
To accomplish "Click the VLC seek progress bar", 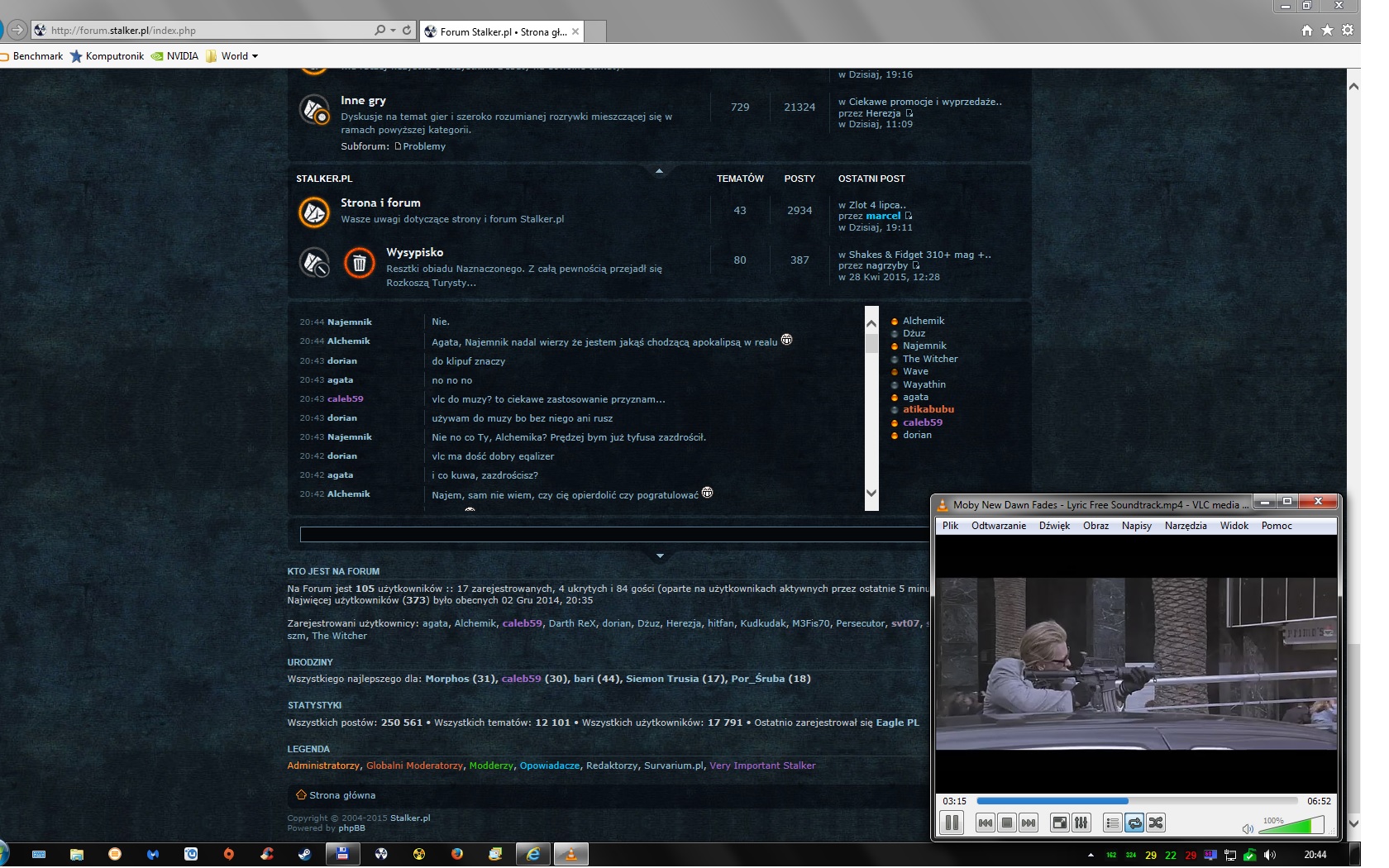I will [x=1136, y=800].
